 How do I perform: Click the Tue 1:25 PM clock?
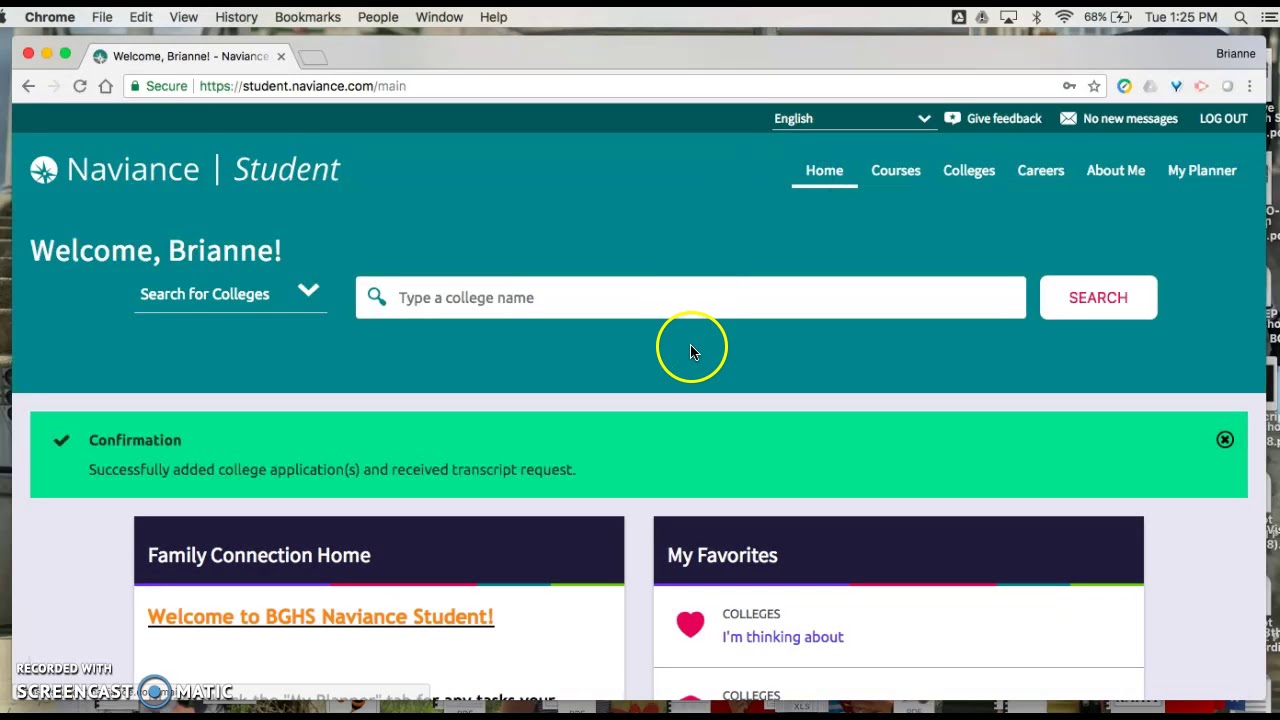[x=1181, y=17]
